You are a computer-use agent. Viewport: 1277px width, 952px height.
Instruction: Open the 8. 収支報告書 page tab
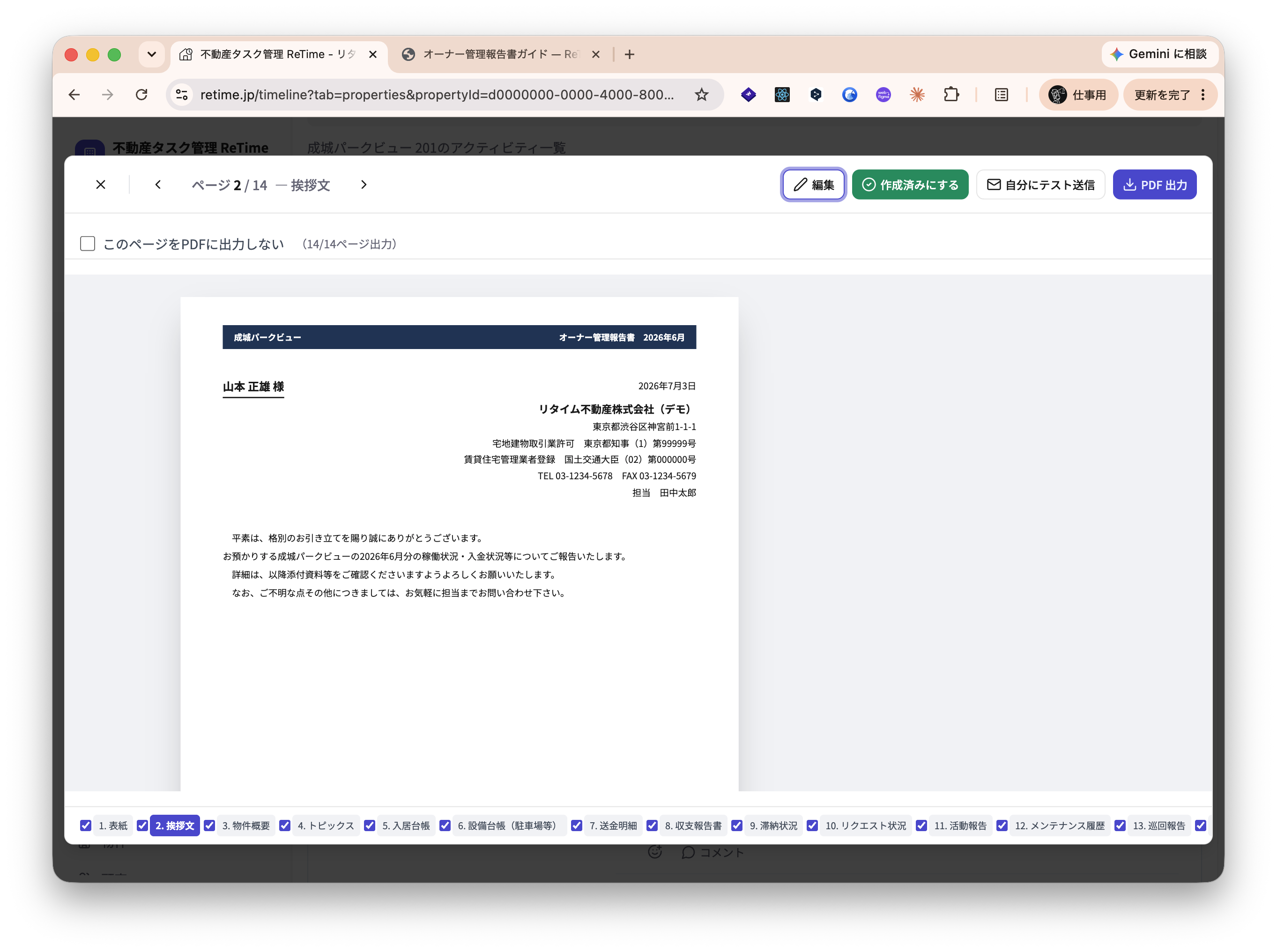pos(693,825)
